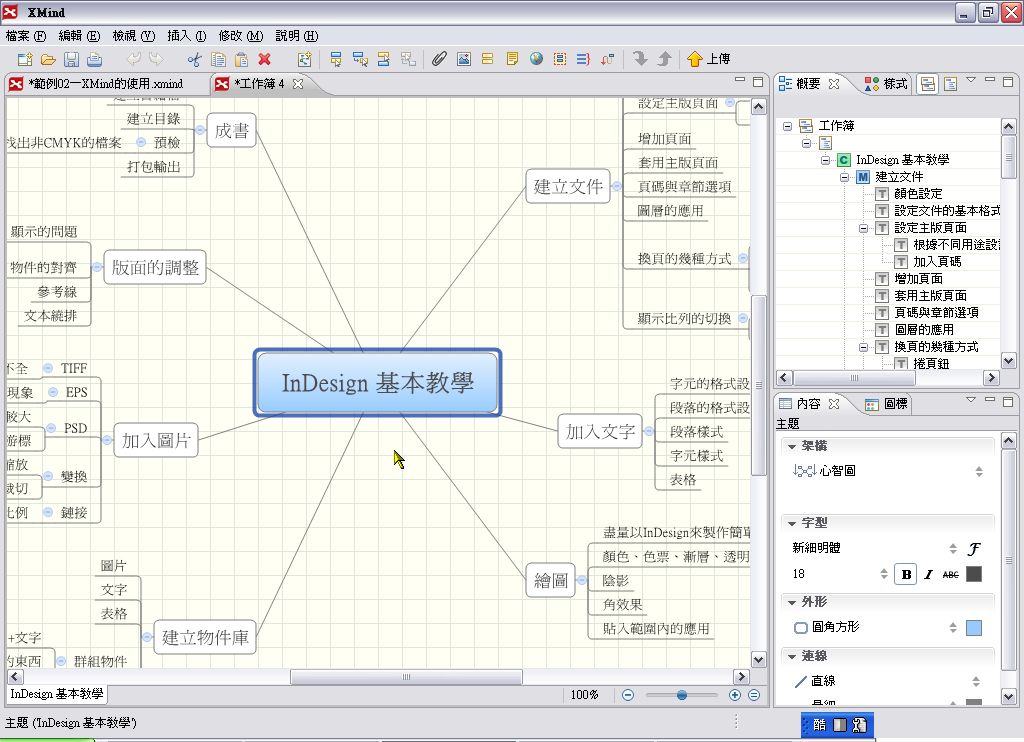Click the light blue shape fill swatch
The width and height of the screenshot is (1024, 742).
point(974,628)
